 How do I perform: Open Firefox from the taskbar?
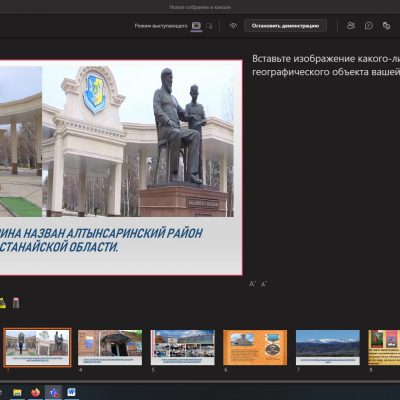pyautogui.click(x=35, y=392)
